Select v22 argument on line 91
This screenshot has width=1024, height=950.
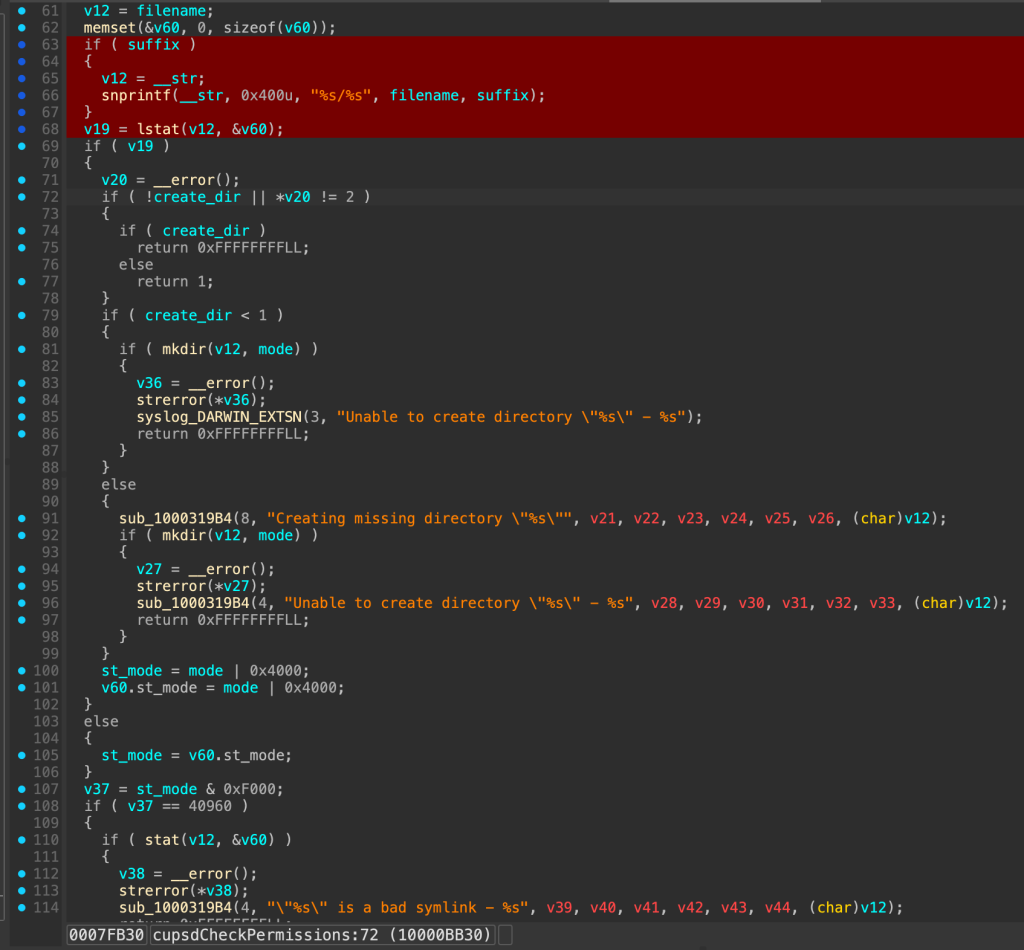(647, 518)
